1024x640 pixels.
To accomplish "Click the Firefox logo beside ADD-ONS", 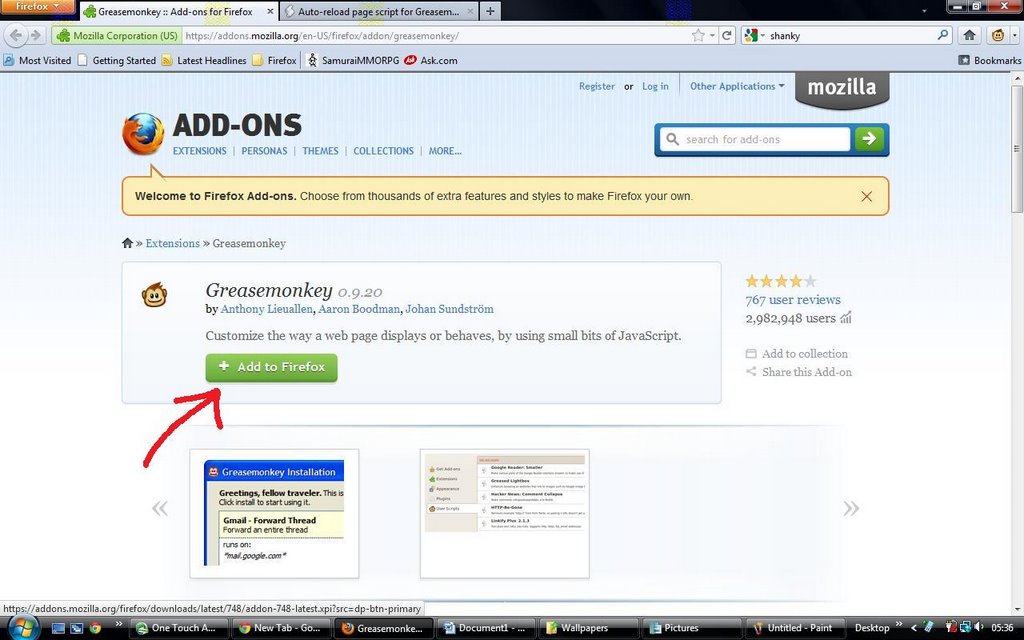I will coord(143,134).
